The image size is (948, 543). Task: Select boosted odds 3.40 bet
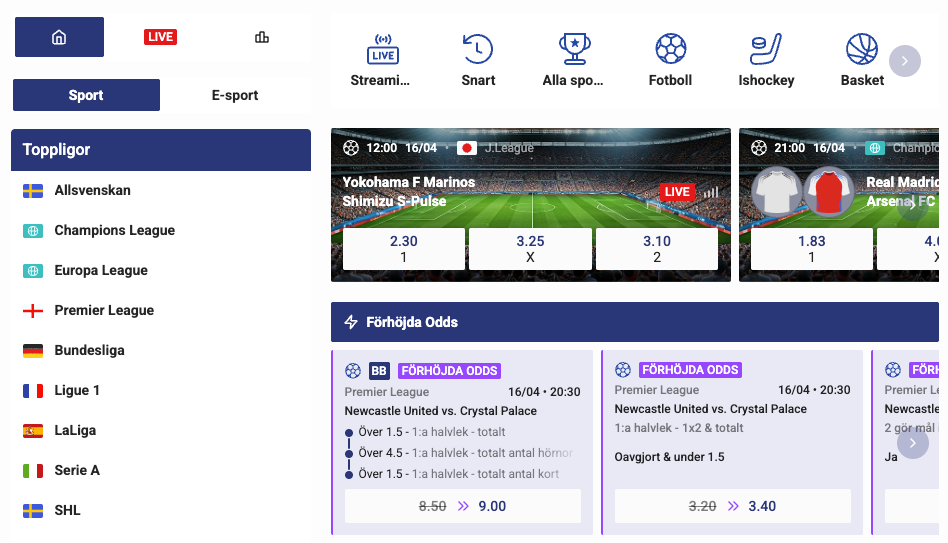733,506
